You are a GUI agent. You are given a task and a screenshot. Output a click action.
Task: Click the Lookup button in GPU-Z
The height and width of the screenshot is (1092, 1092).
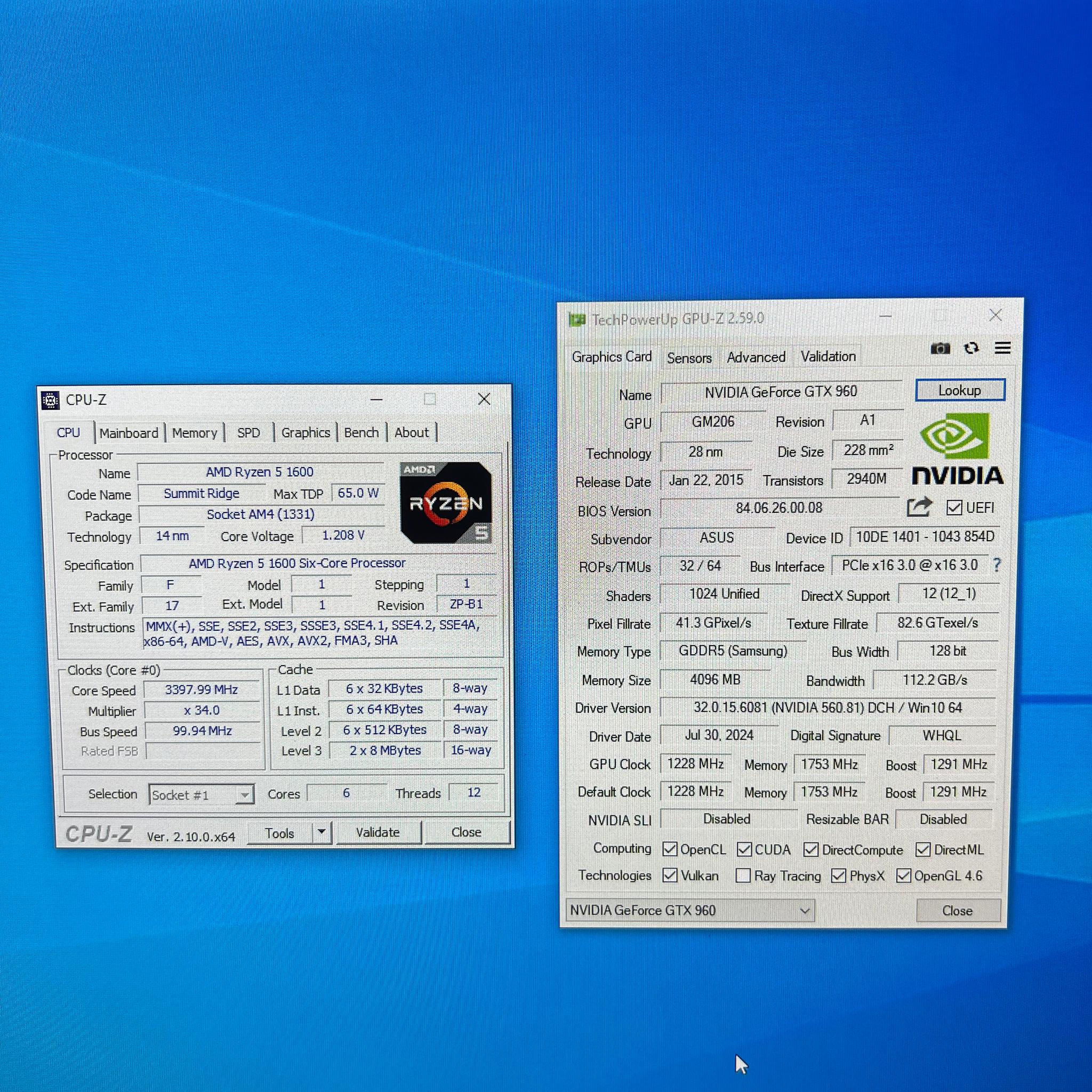pyautogui.click(x=960, y=390)
